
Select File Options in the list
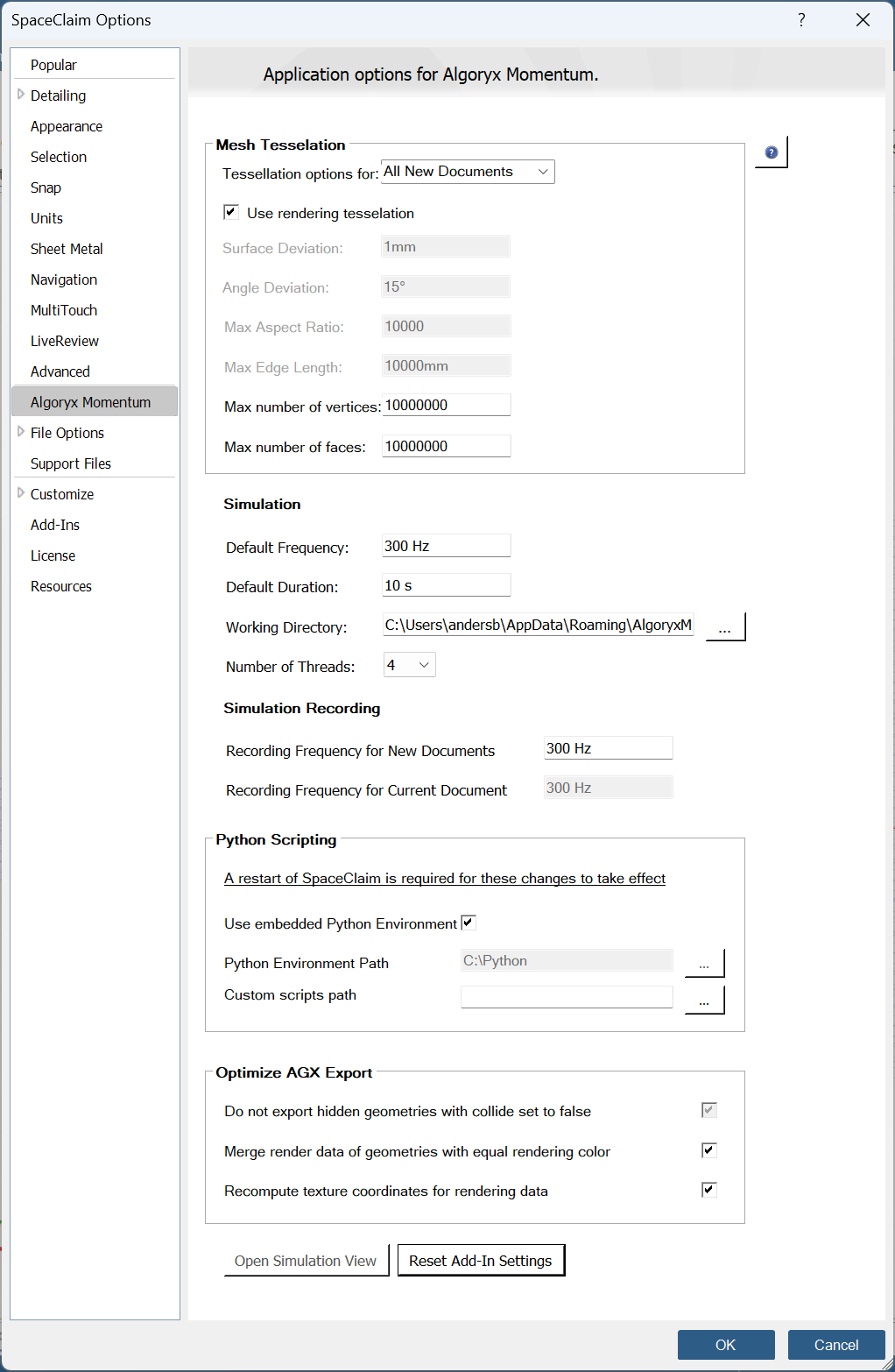pyautogui.click(x=67, y=433)
